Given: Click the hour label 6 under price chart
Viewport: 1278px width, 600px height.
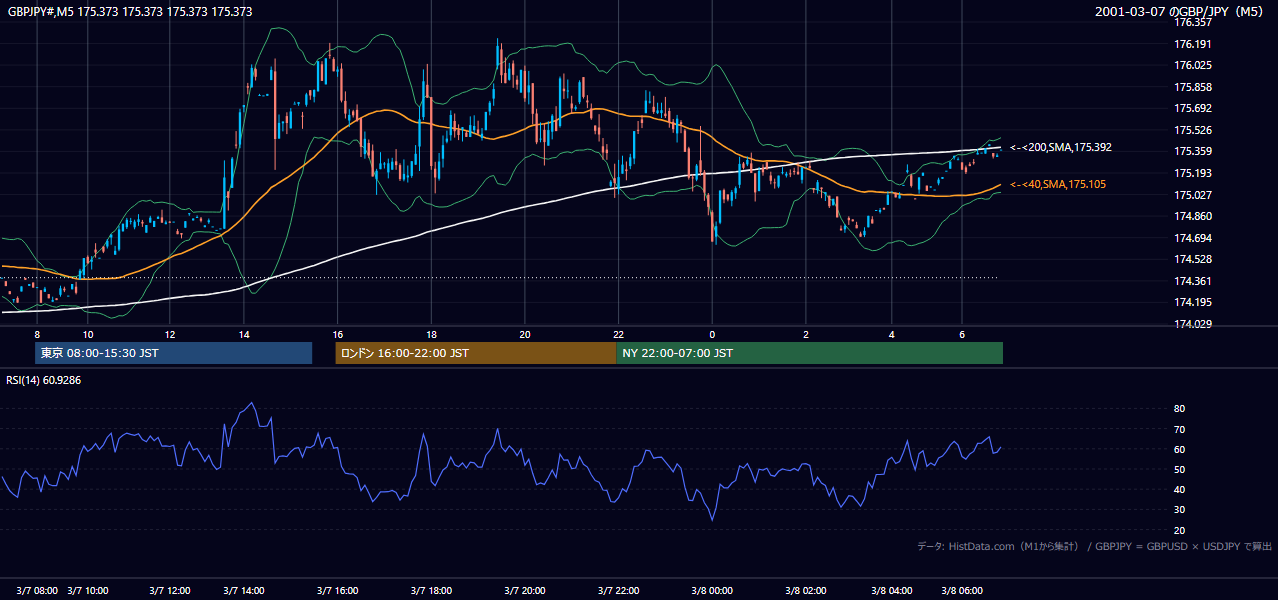Looking at the screenshot, I should pos(962,334).
